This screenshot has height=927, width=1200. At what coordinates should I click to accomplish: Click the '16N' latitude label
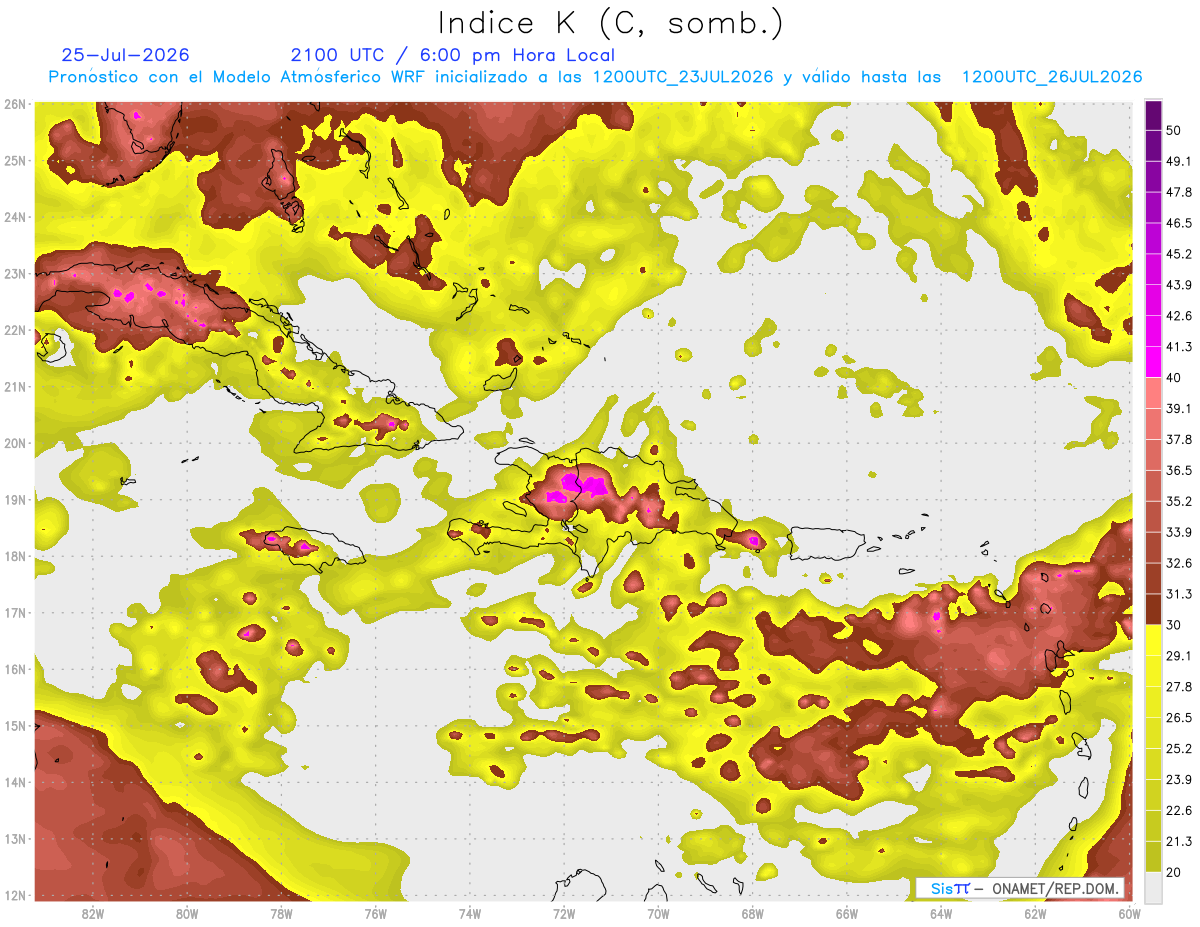(x=15, y=669)
